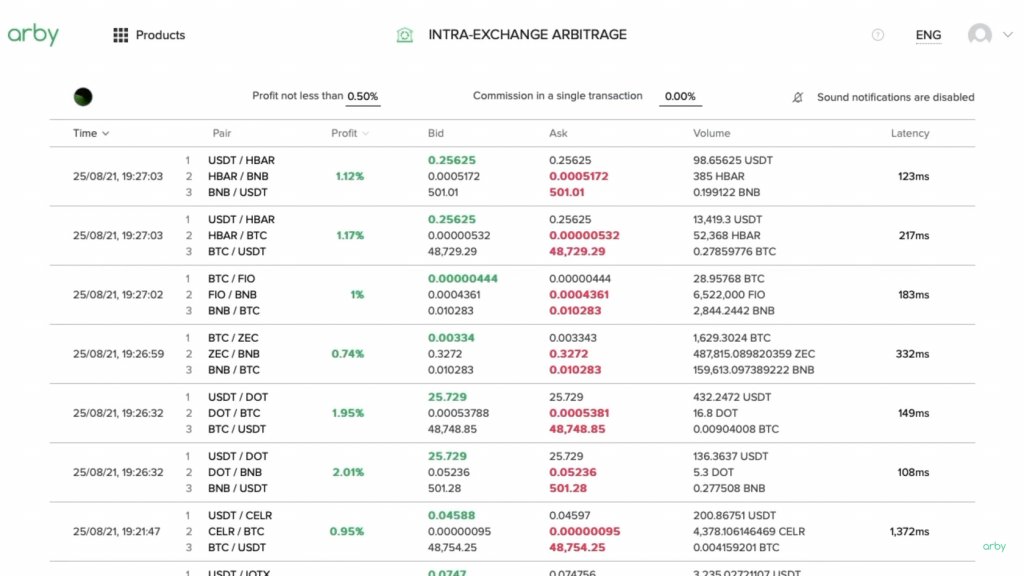Edit the commission 0.00% field
Screen dimensions: 1024x576
680,97
